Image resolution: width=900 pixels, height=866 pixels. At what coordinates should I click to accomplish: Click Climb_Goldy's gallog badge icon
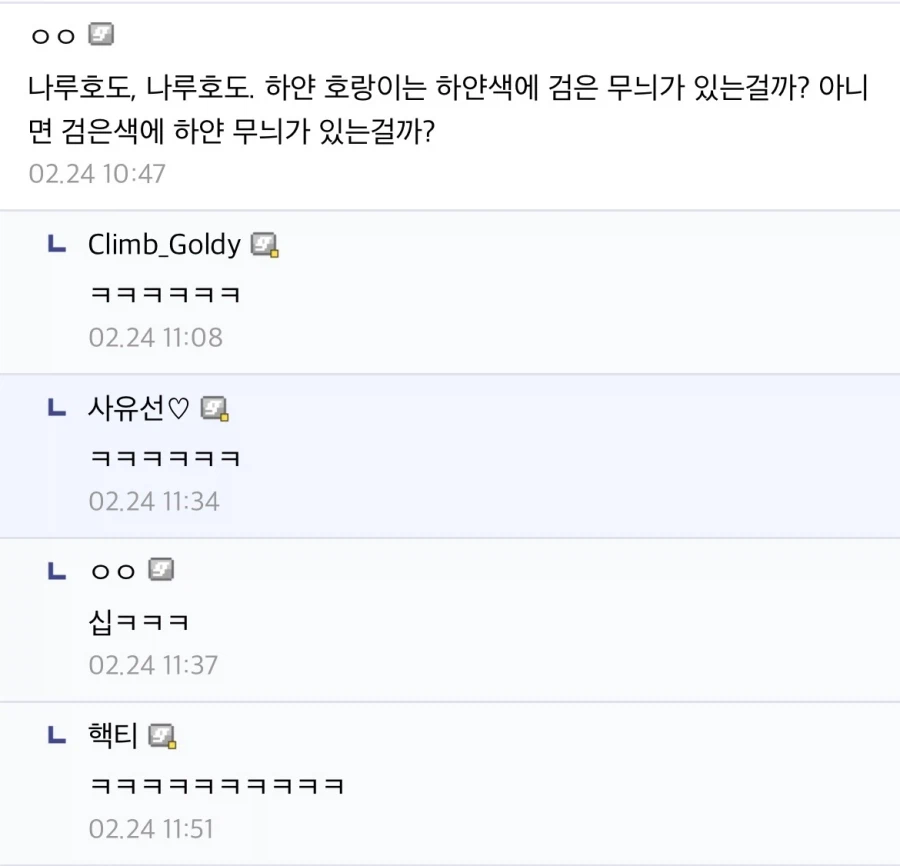coord(263,244)
